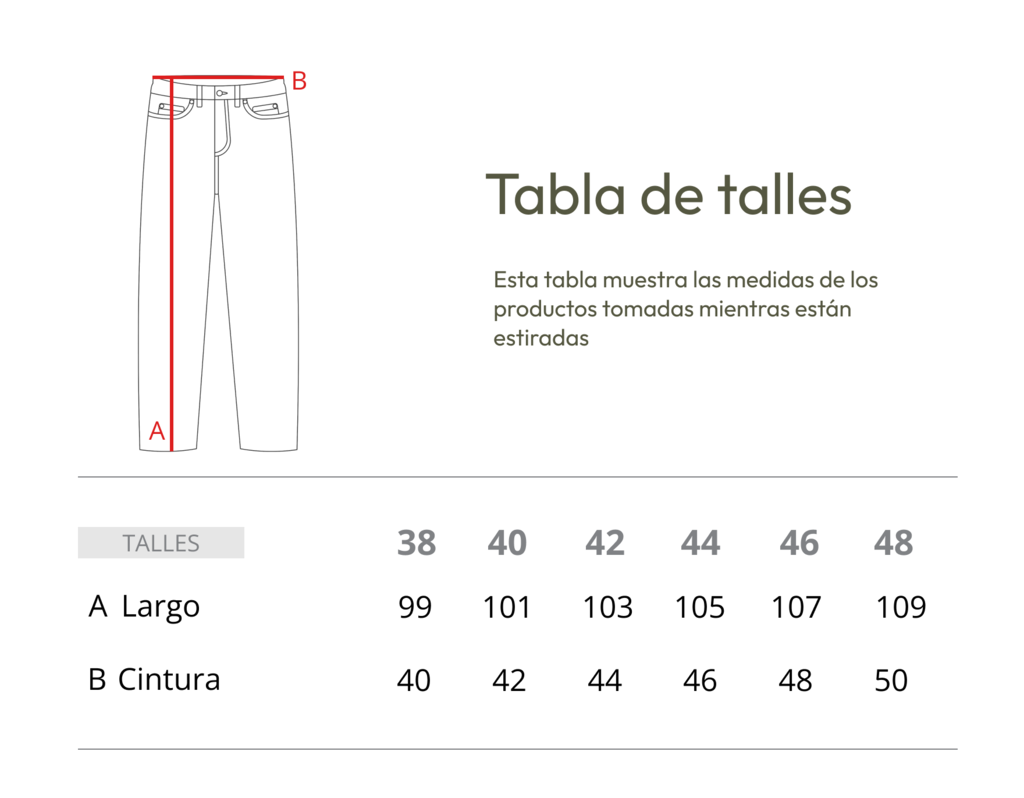Click size 38 column header

tap(416, 543)
